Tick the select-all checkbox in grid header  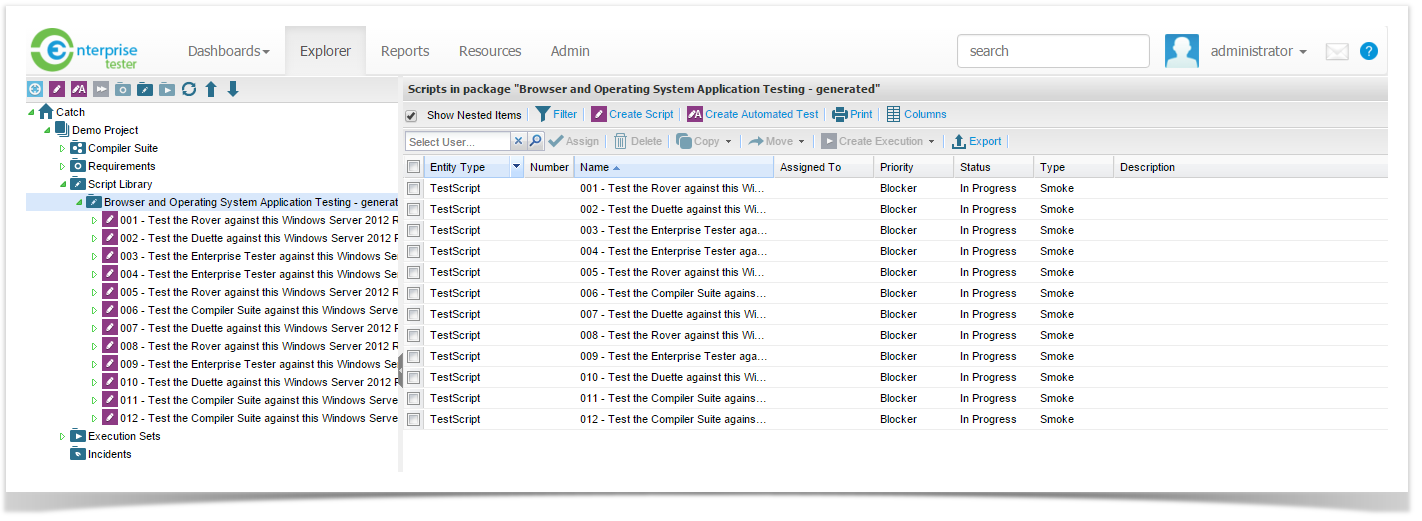(414, 167)
